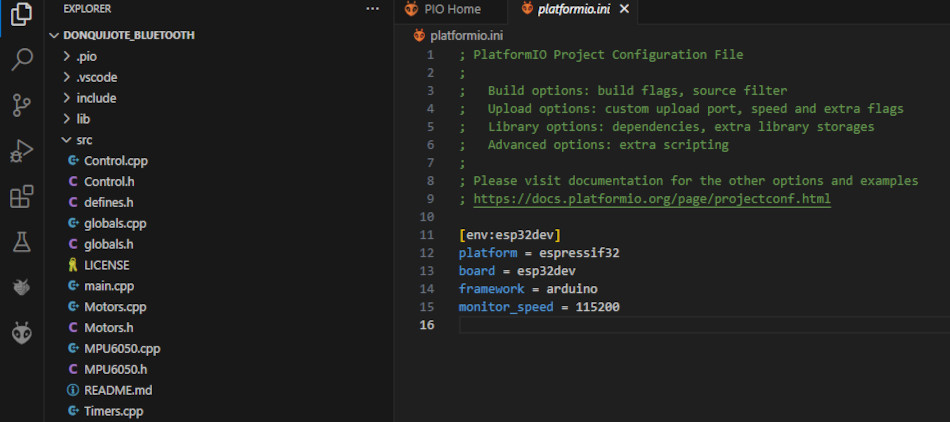Open the Extensions view

[21, 197]
